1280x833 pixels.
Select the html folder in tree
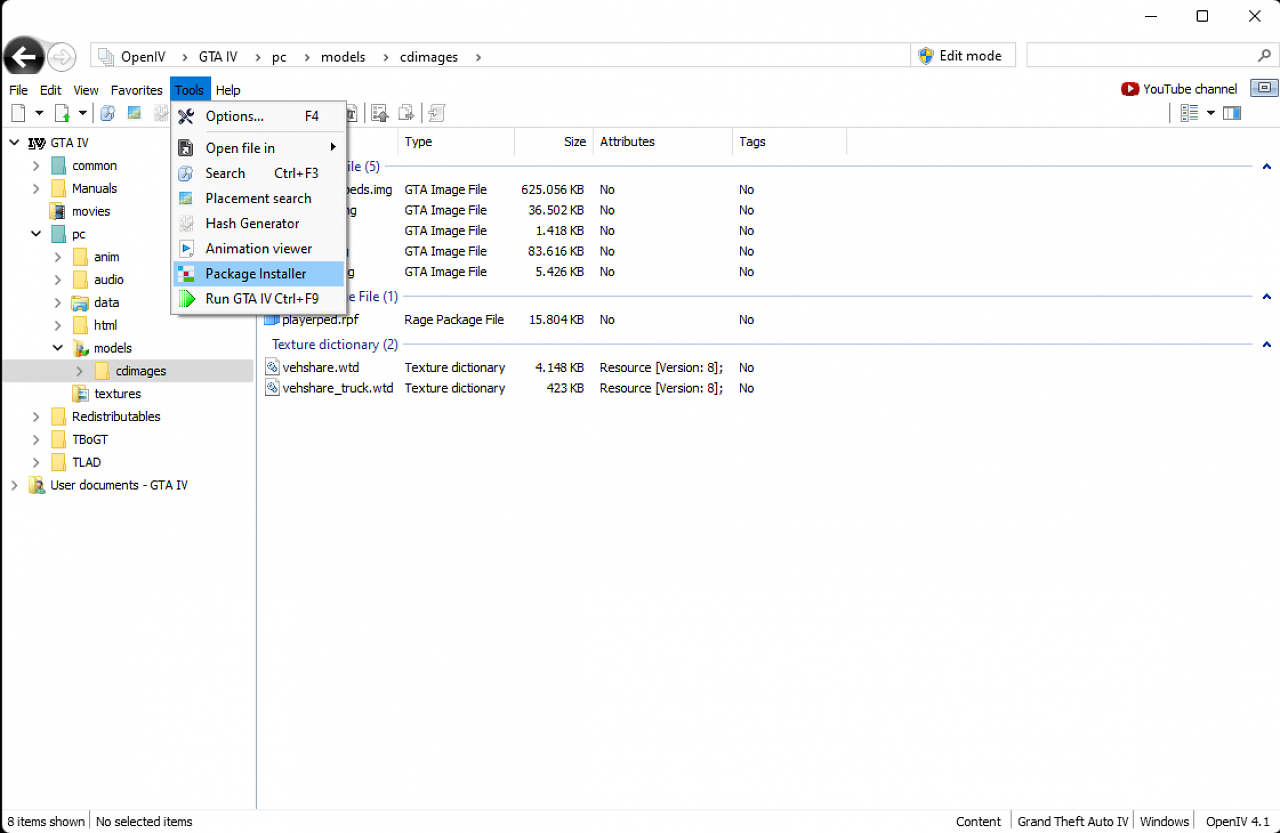(105, 325)
